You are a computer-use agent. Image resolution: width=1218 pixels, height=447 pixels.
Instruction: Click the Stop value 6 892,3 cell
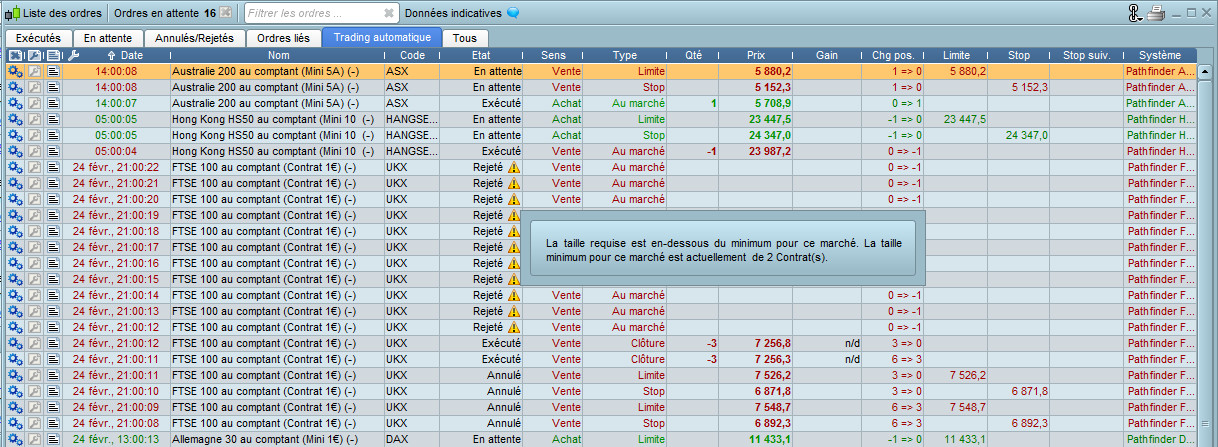tap(1029, 423)
